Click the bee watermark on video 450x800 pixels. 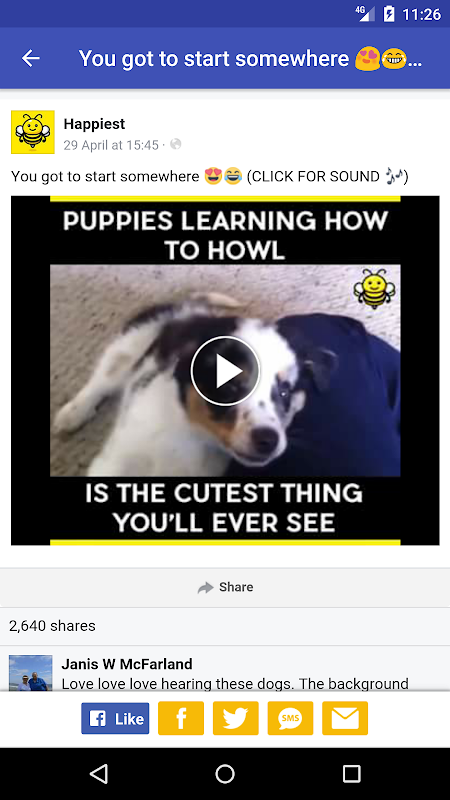374,288
